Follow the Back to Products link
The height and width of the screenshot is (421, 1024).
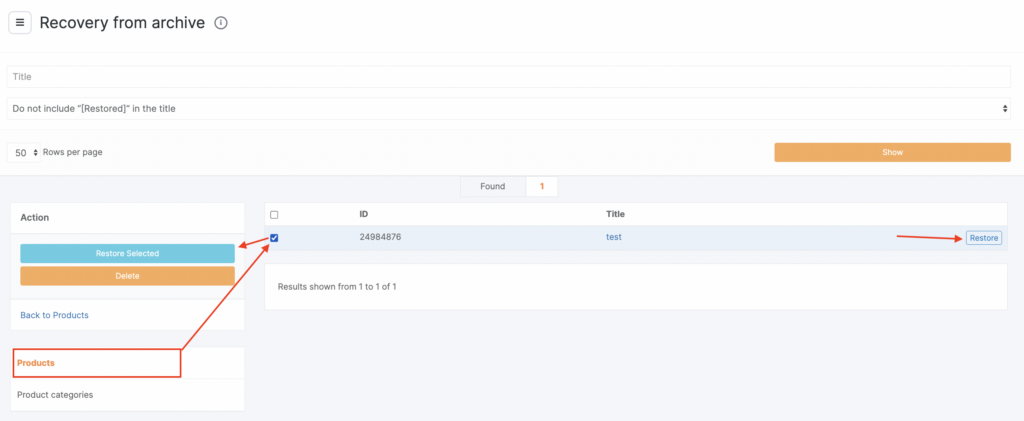[x=54, y=315]
